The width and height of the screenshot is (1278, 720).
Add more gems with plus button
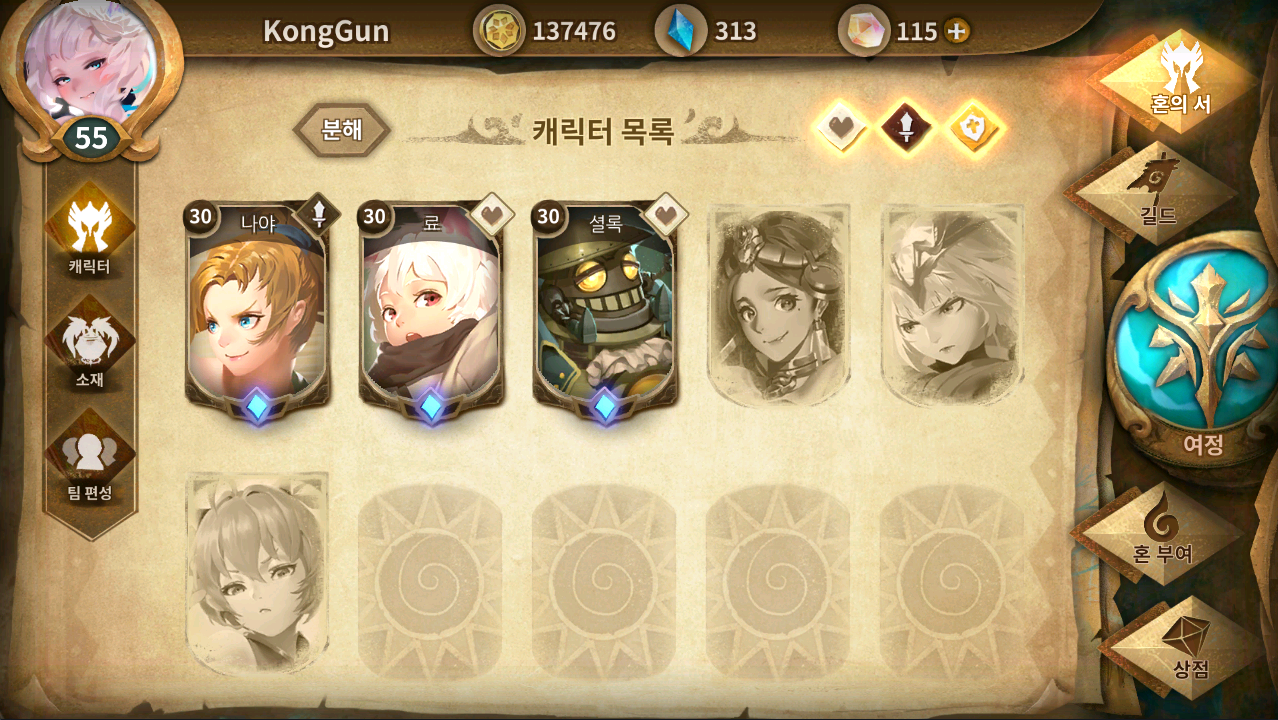pos(956,31)
